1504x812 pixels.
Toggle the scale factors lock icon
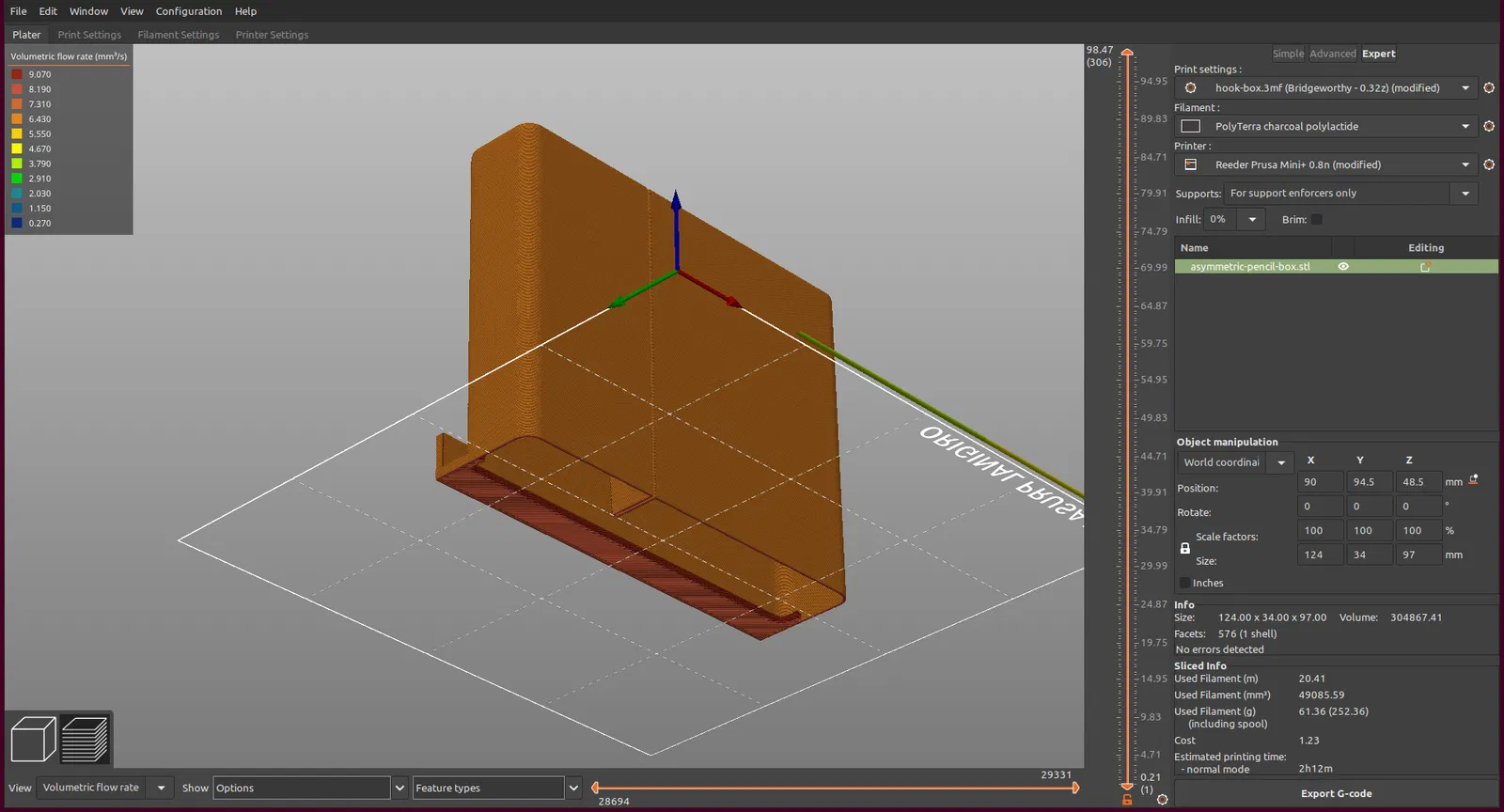1184,549
